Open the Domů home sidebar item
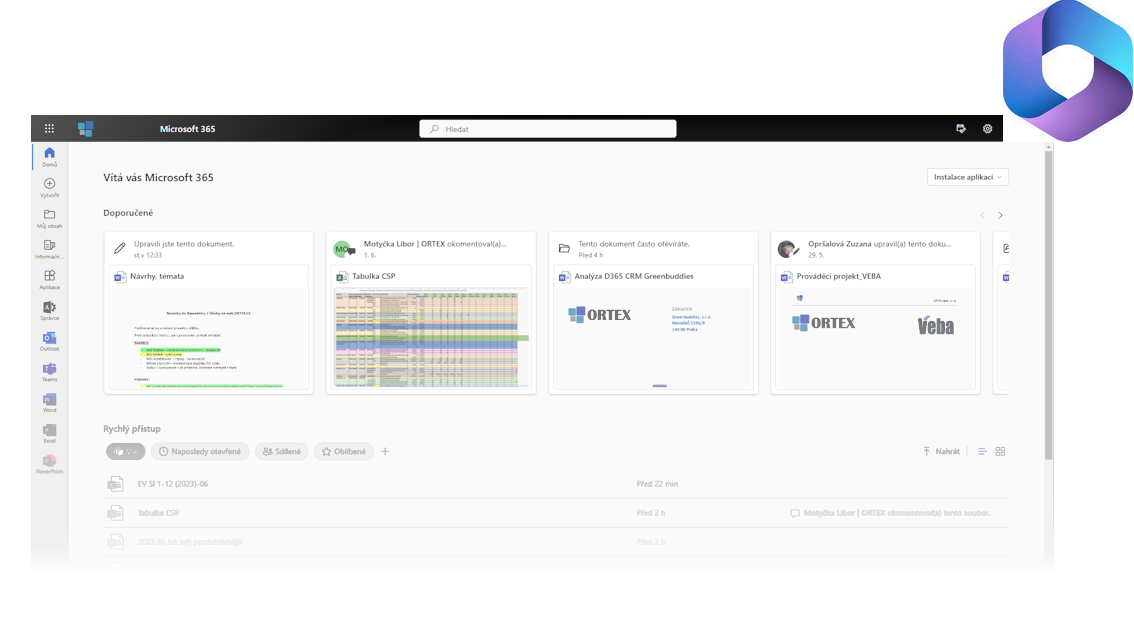The image size is (1134, 624). click(49, 157)
